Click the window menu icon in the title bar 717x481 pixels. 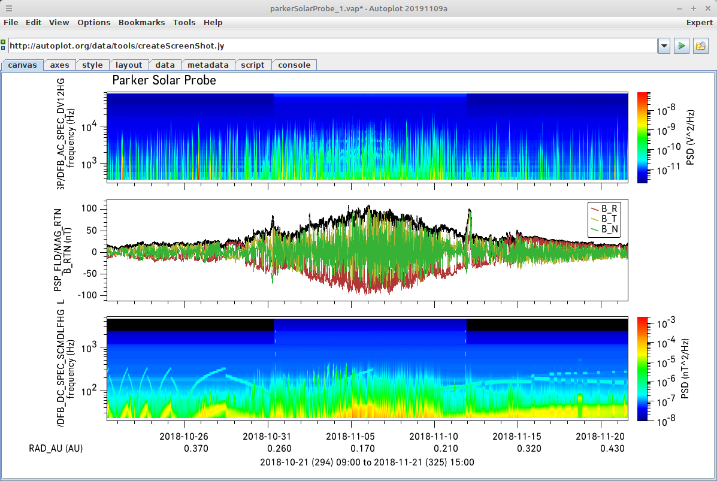[8, 6]
